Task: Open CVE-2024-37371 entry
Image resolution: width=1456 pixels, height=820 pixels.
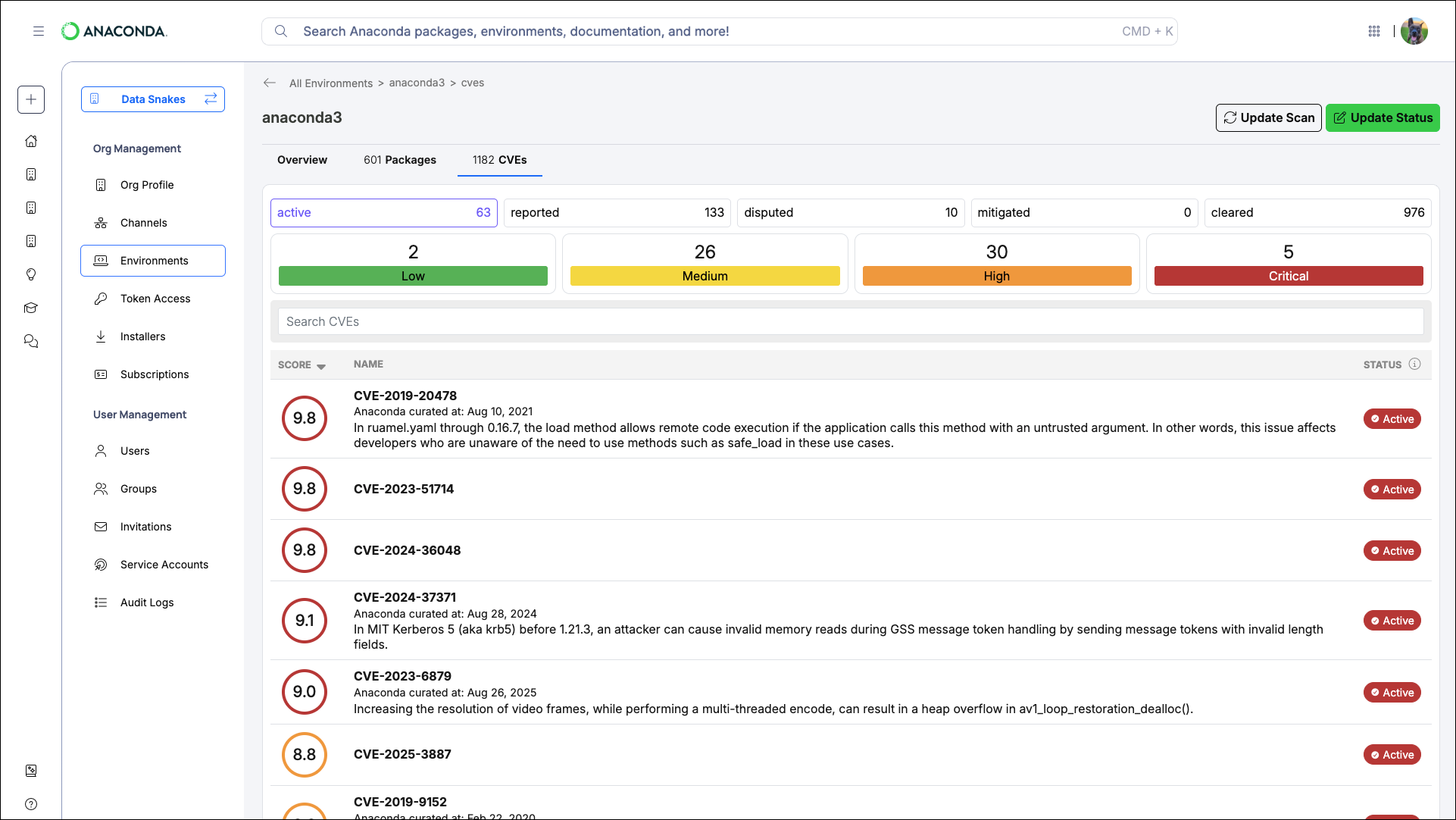Action: [405, 597]
